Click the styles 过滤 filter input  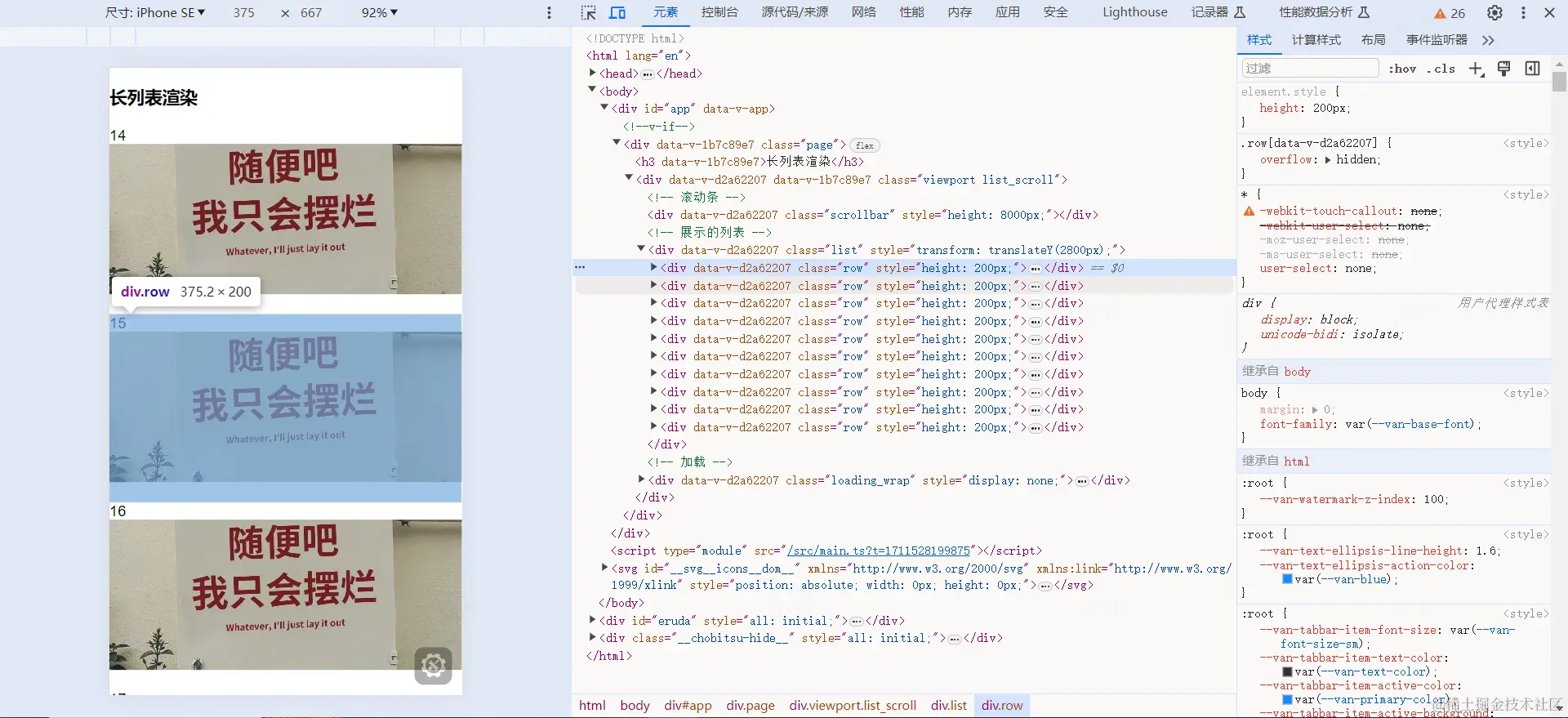point(1310,69)
